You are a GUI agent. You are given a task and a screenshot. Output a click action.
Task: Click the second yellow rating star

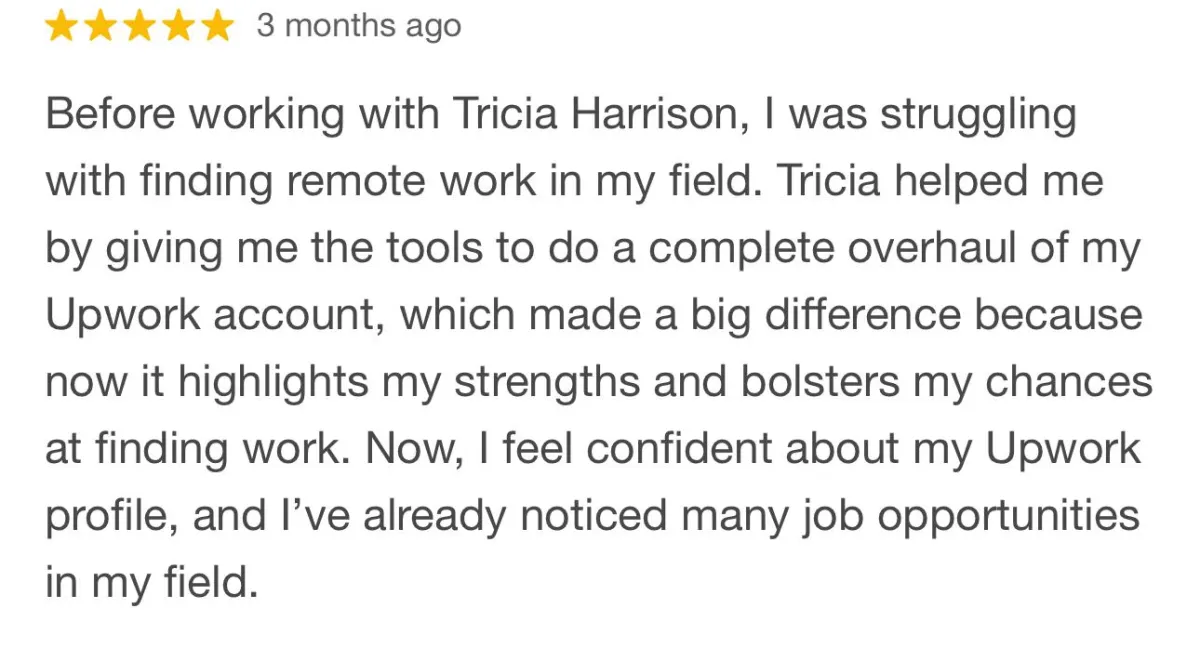[x=100, y=26]
